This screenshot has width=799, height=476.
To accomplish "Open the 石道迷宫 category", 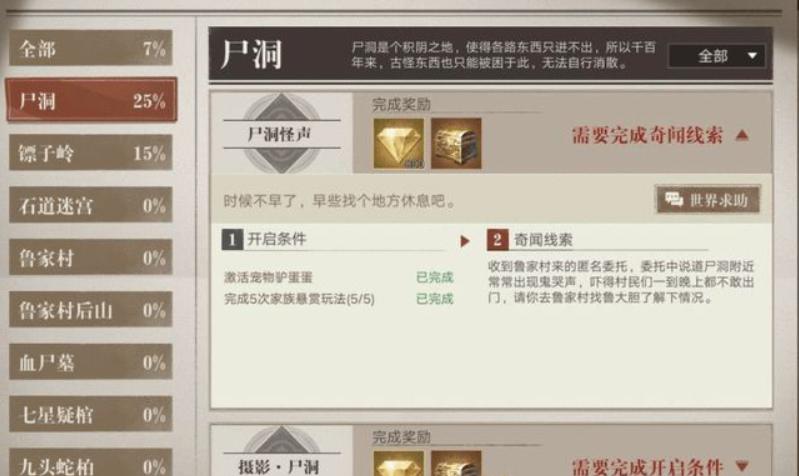I will pos(91,205).
